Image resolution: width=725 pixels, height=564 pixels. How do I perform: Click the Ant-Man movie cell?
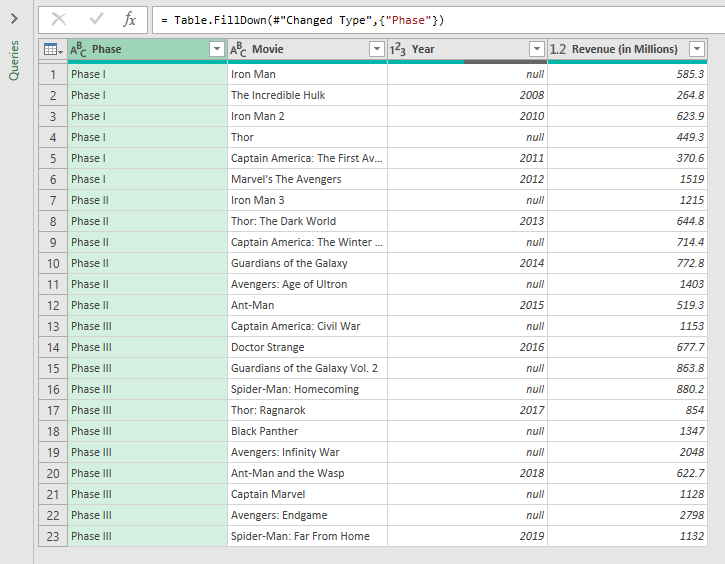(x=307, y=306)
